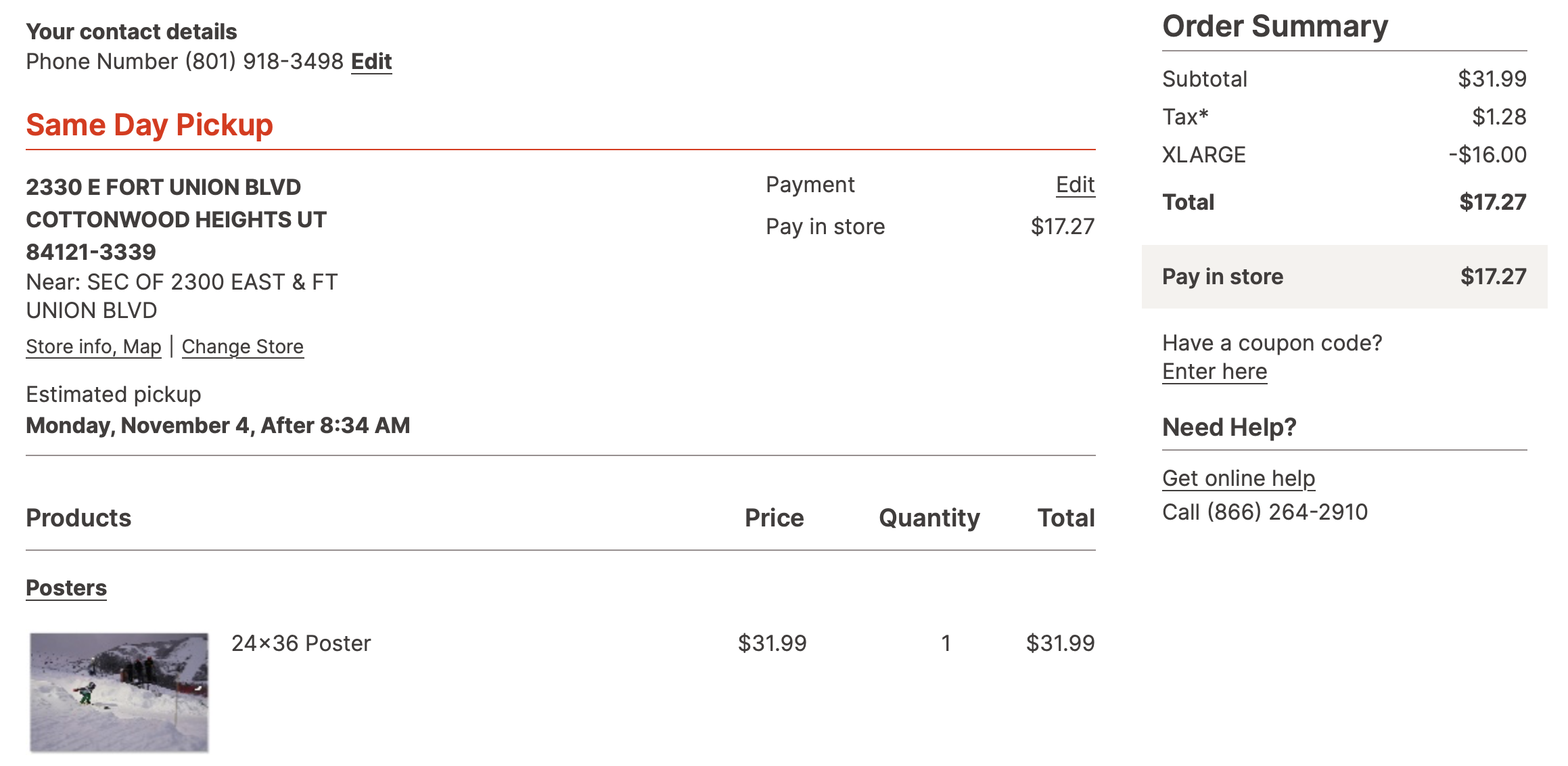The width and height of the screenshot is (1568, 766).
Task: Select the contact phone number (801) 918-3498
Action: pos(264,62)
